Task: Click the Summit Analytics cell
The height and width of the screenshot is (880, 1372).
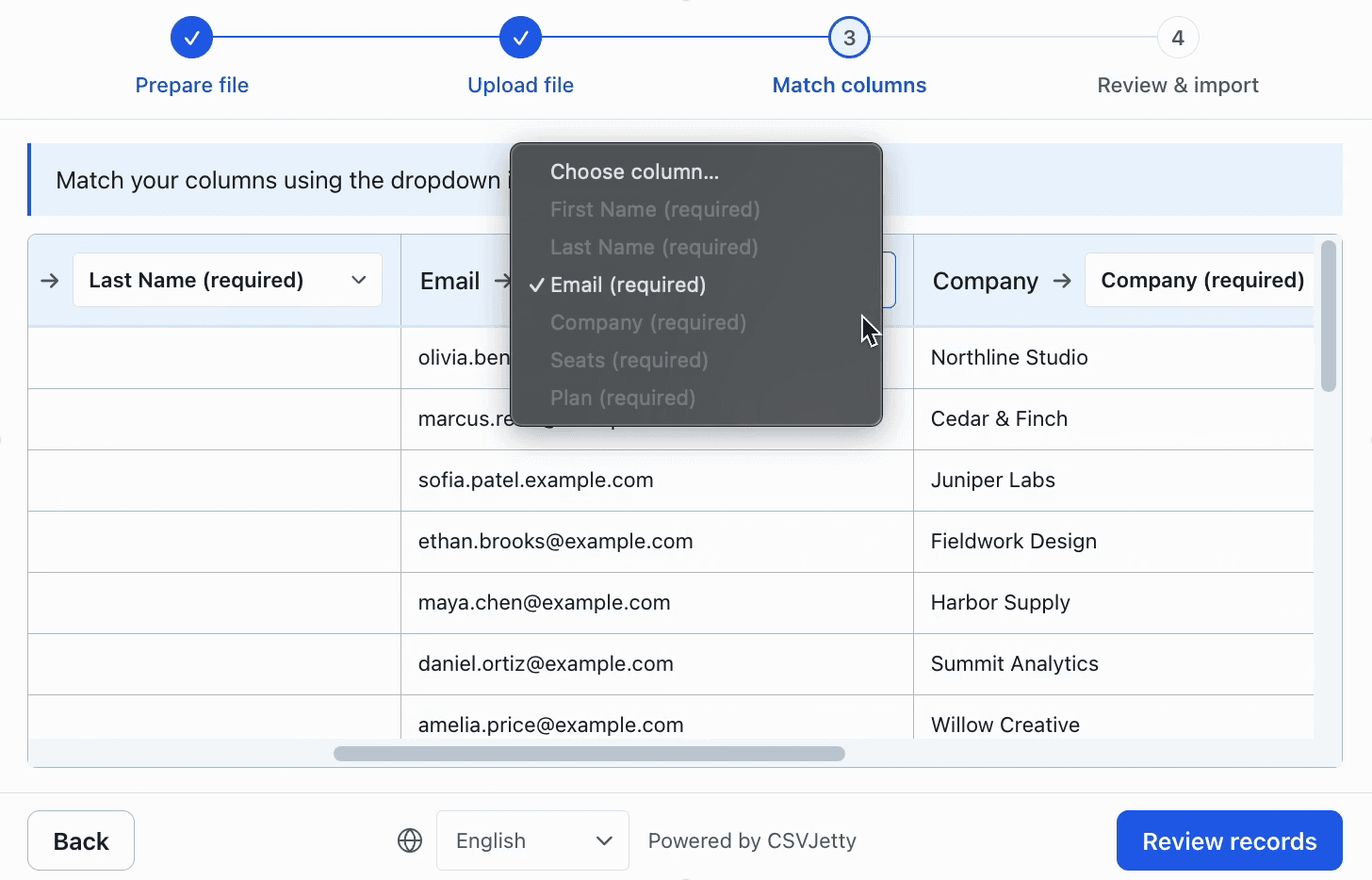Action: pos(1113,664)
